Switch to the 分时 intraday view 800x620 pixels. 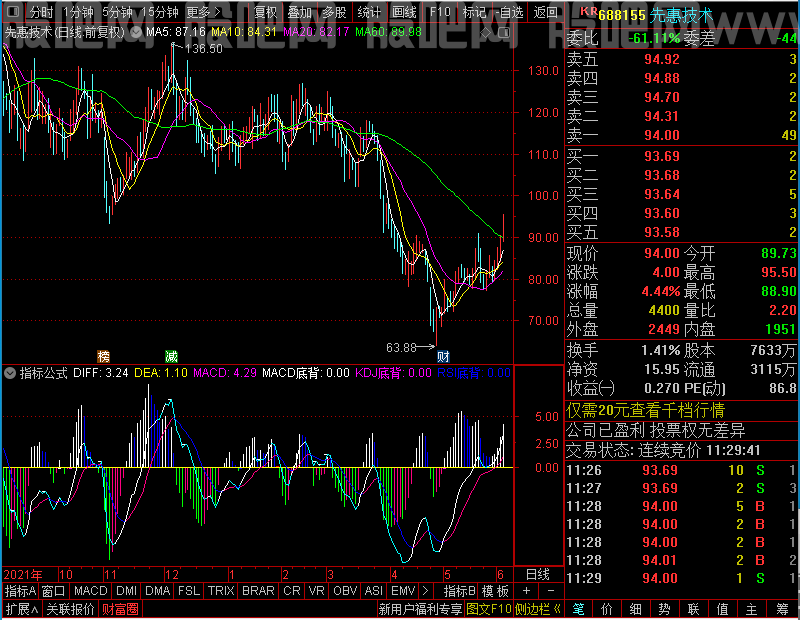(41, 12)
